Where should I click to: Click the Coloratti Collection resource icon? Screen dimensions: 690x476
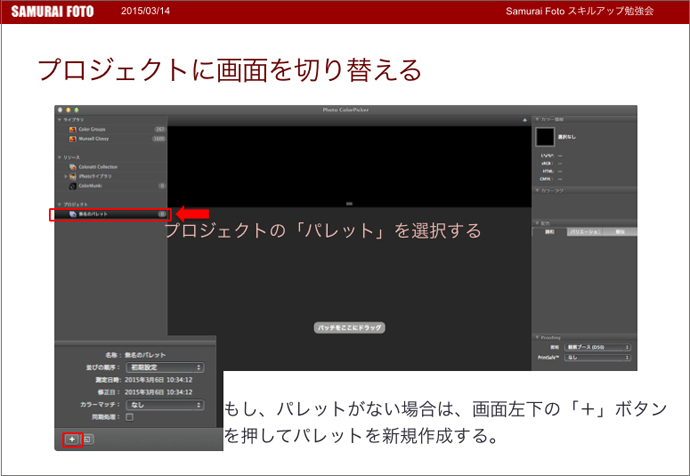coord(73,167)
